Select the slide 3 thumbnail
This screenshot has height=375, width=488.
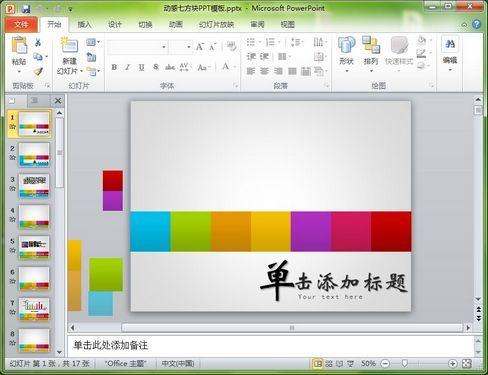coord(34,186)
